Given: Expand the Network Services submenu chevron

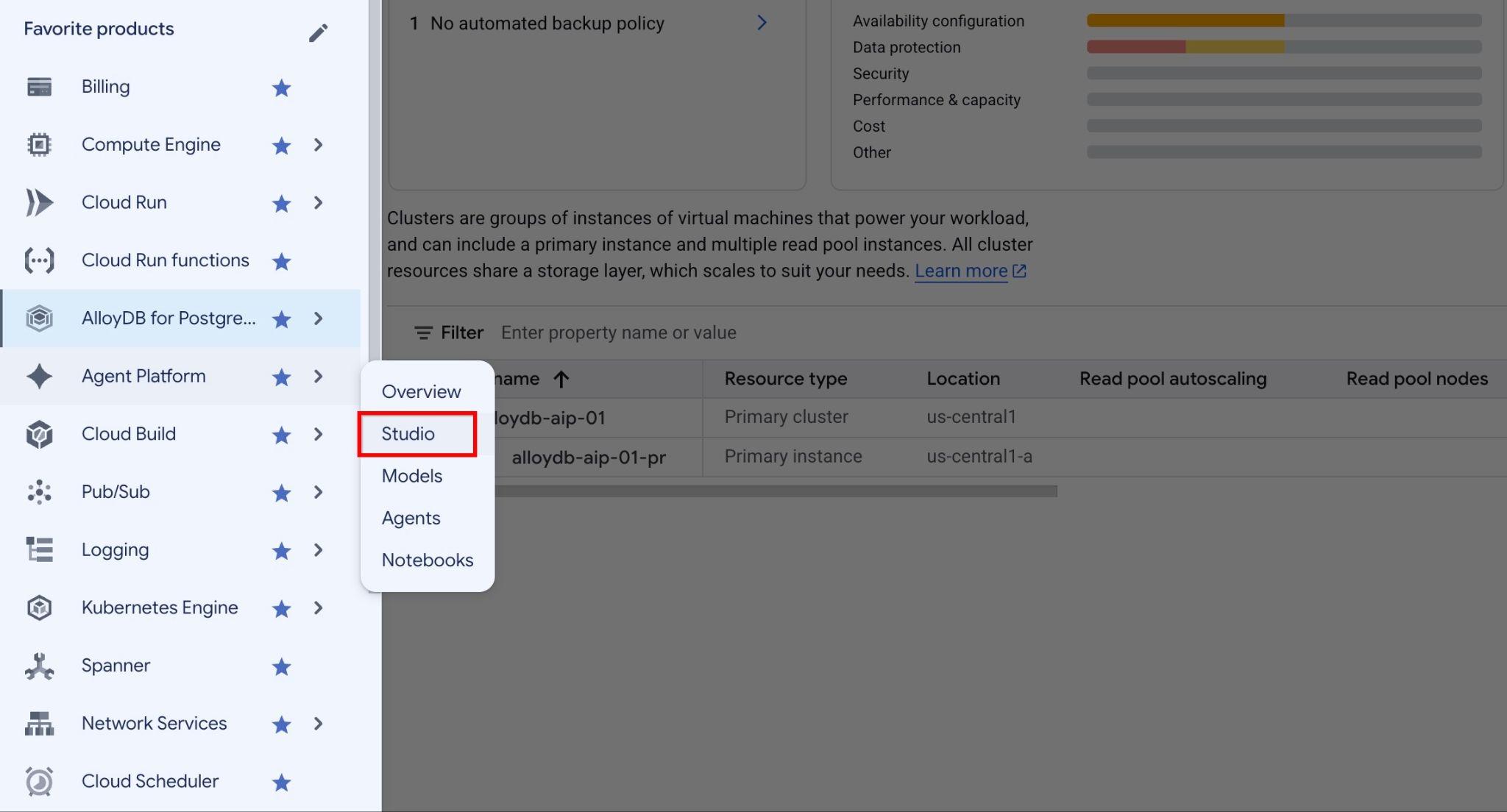Looking at the screenshot, I should coord(318,724).
